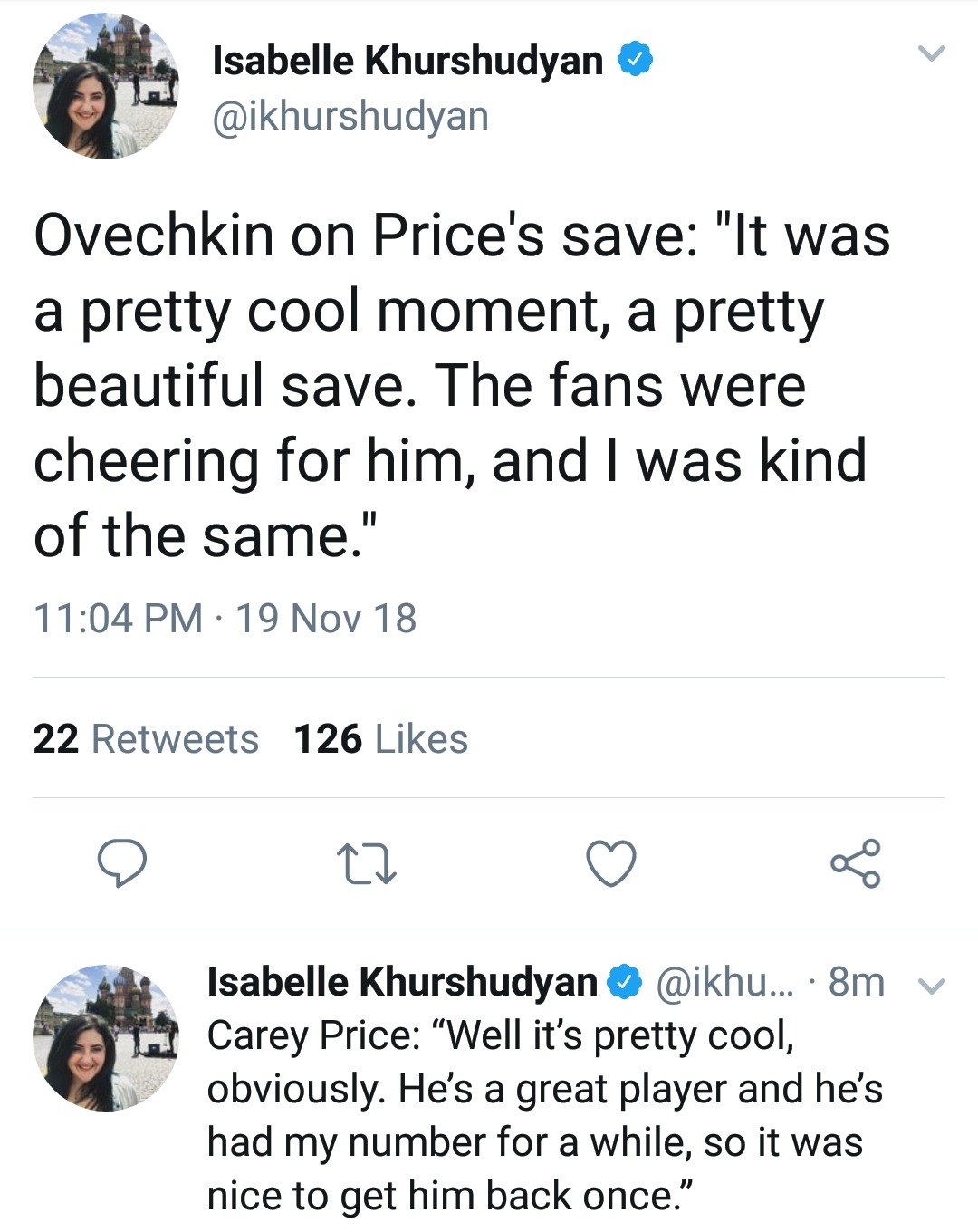Open Isabelle Khurshudyan's top profile photo
The width and height of the screenshot is (978, 1232).
105,86
